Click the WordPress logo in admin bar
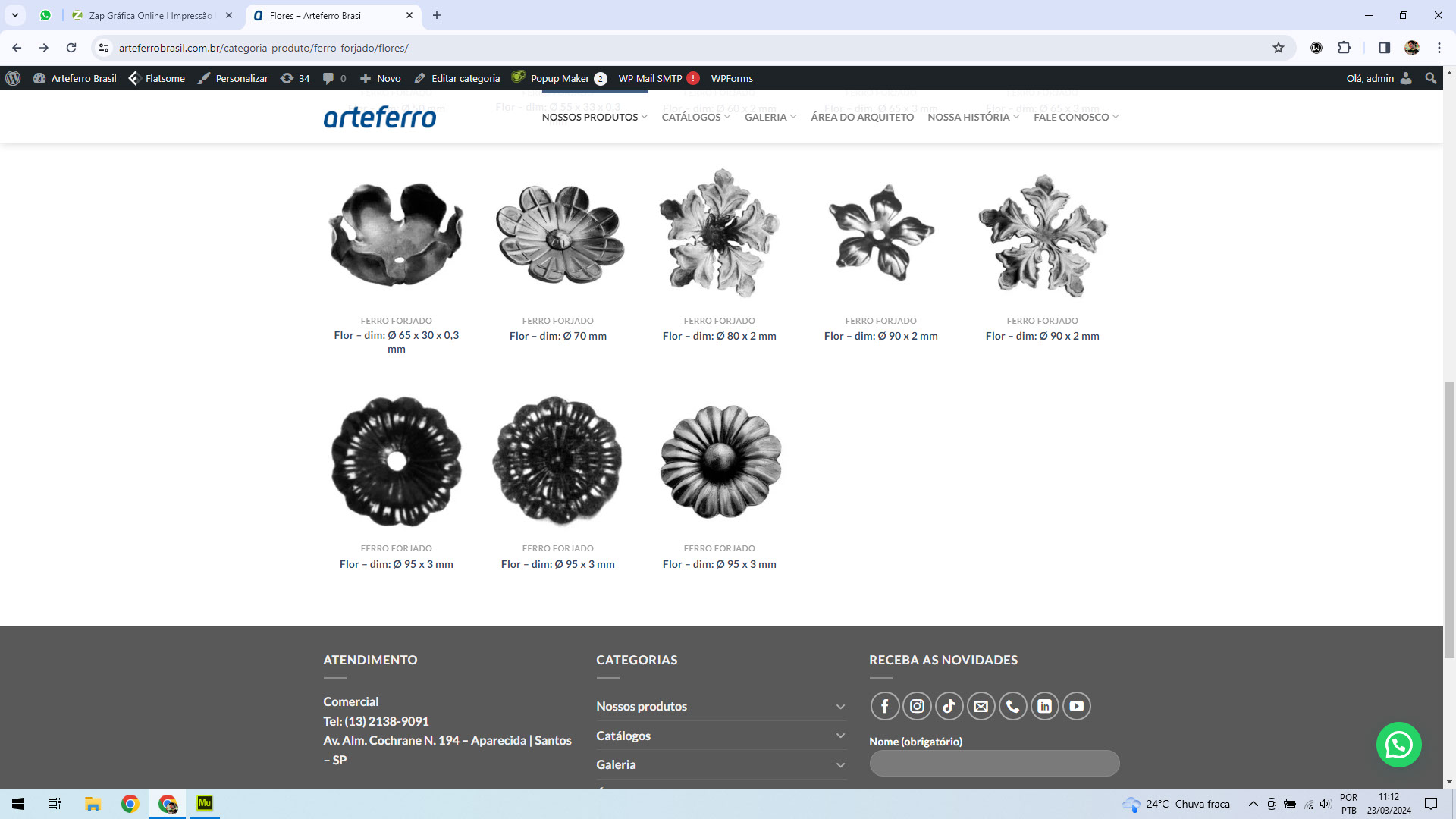This screenshot has width=1456, height=819. pos(13,78)
